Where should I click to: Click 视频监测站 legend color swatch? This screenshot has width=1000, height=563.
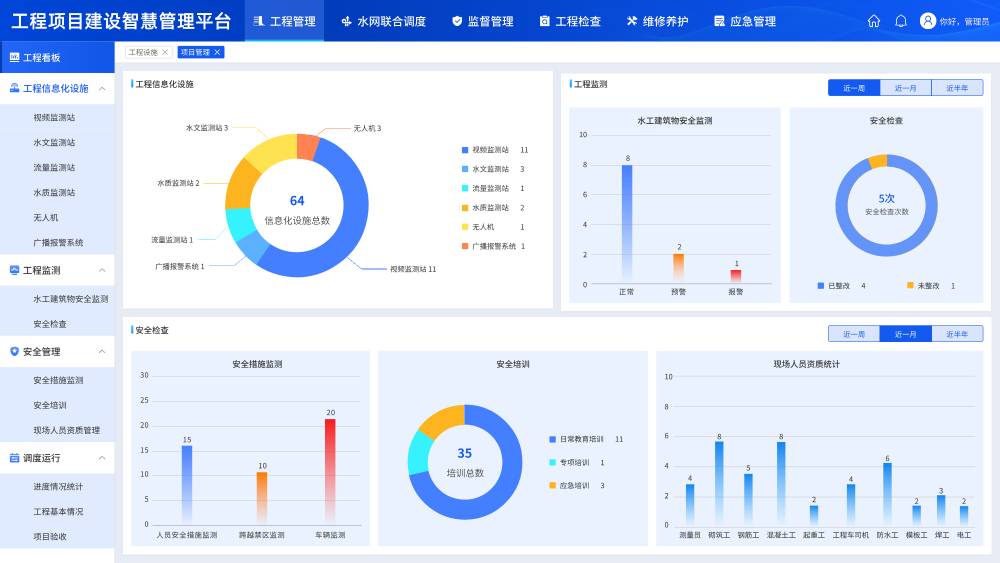click(x=465, y=150)
